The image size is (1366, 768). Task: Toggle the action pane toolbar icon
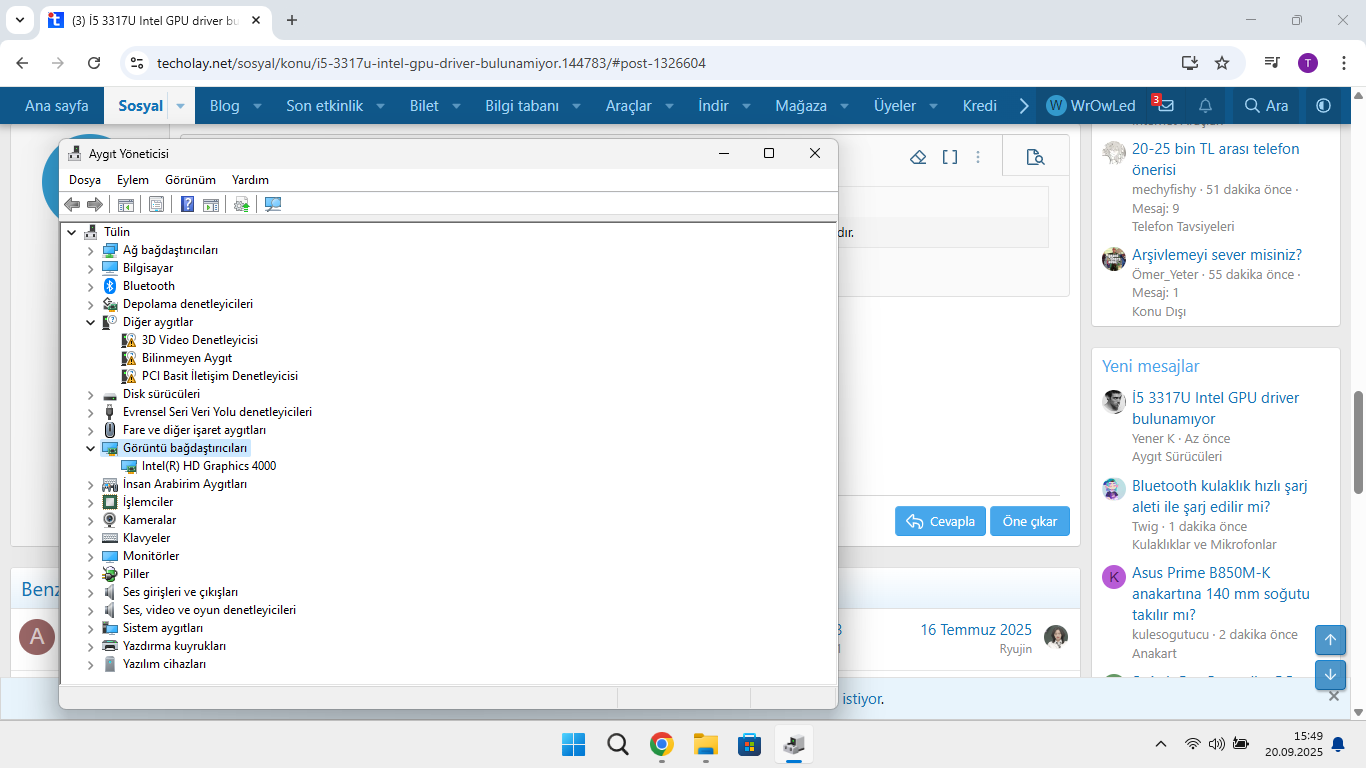click(211, 204)
